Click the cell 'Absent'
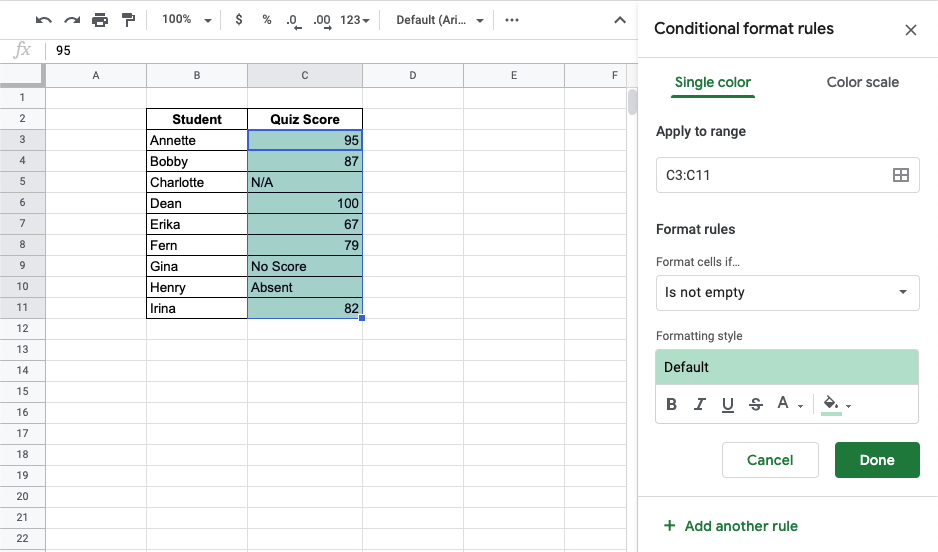 304,286
